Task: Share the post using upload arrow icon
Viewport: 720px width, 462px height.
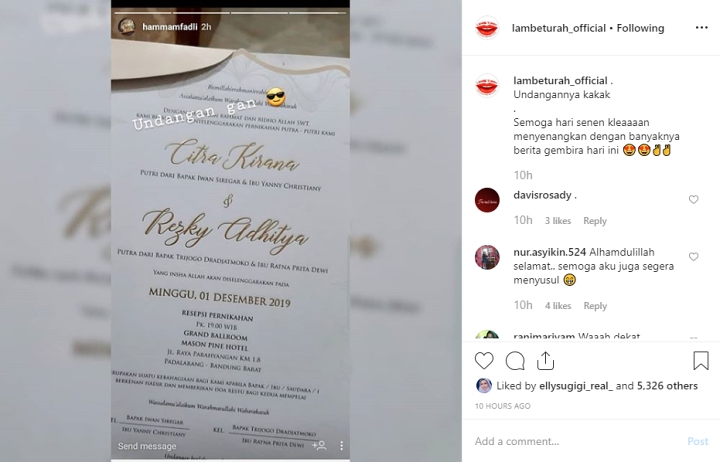Action: (x=546, y=361)
